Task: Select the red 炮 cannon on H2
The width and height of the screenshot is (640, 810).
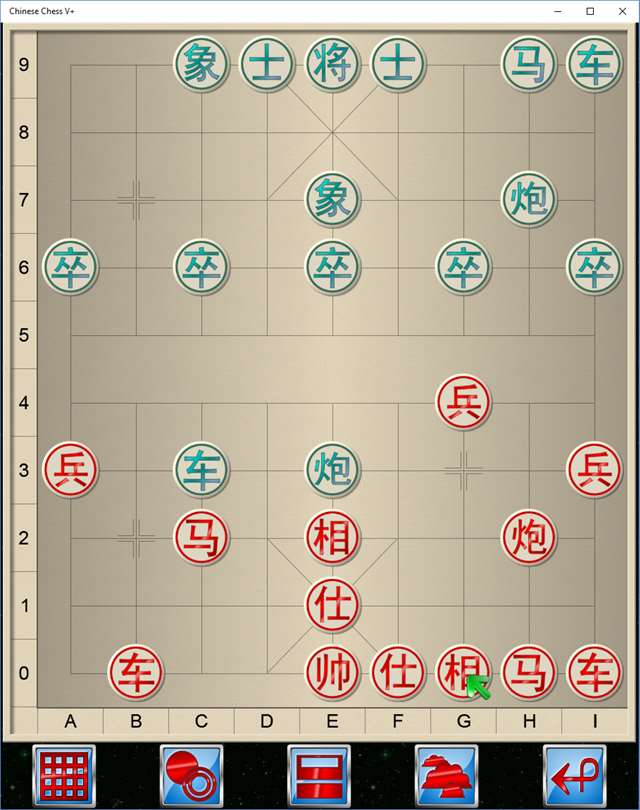Action: pos(529,537)
